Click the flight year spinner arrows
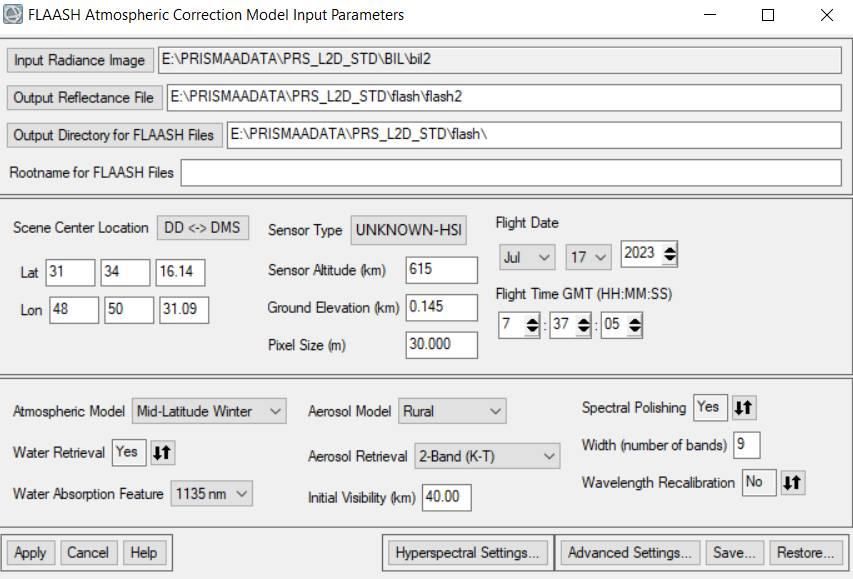Viewport: 853px width, 579px height. point(670,254)
